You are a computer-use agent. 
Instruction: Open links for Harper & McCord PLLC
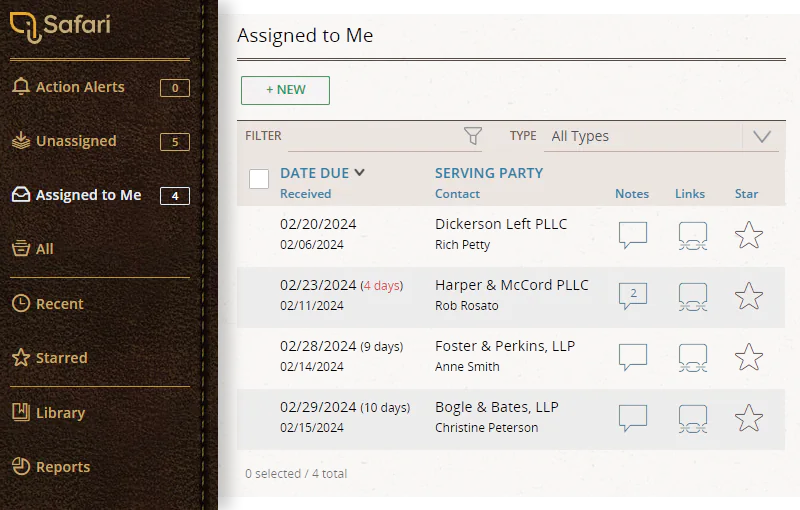[x=693, y=297]
